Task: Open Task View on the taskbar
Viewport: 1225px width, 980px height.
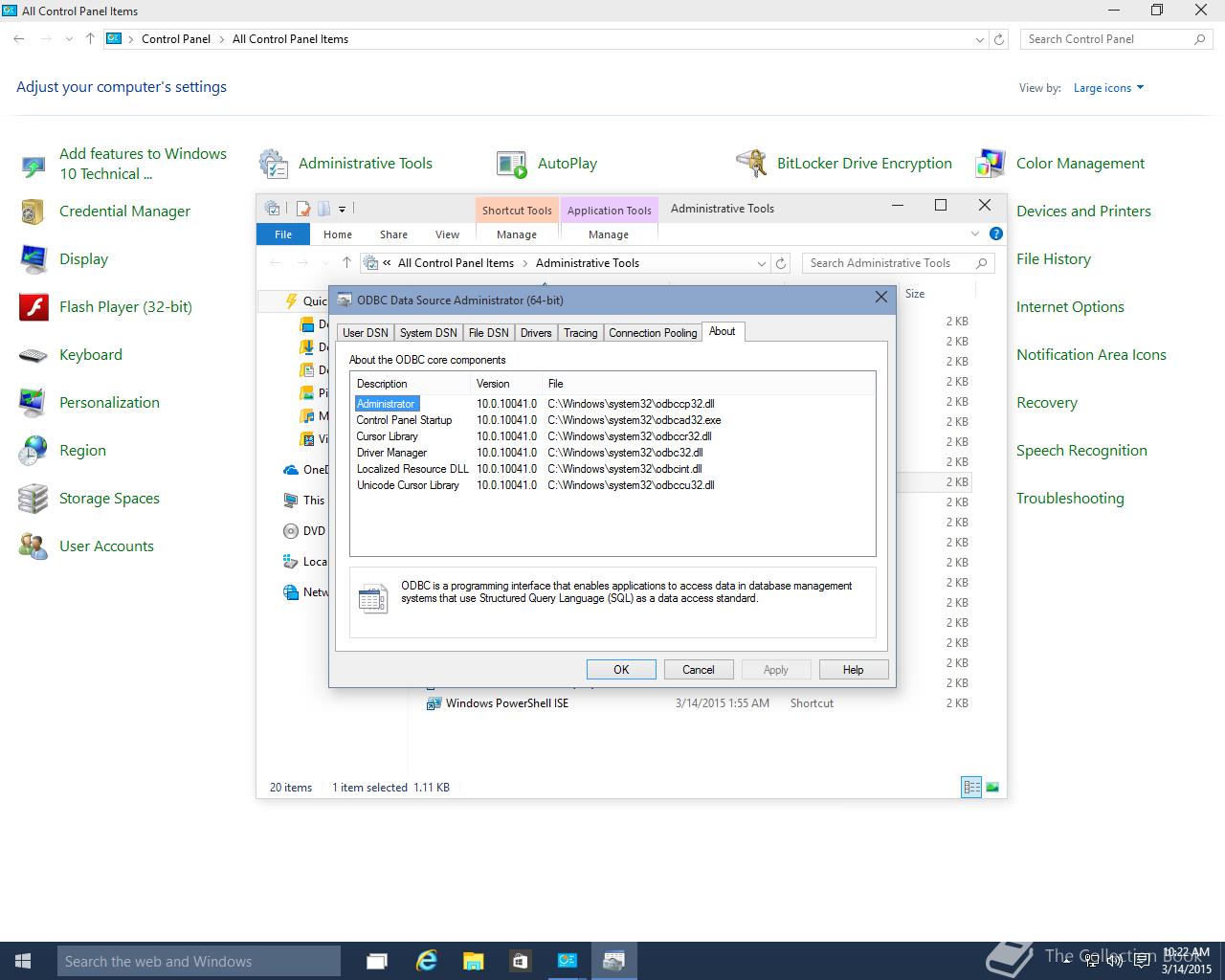Action: tap(377, 961)
